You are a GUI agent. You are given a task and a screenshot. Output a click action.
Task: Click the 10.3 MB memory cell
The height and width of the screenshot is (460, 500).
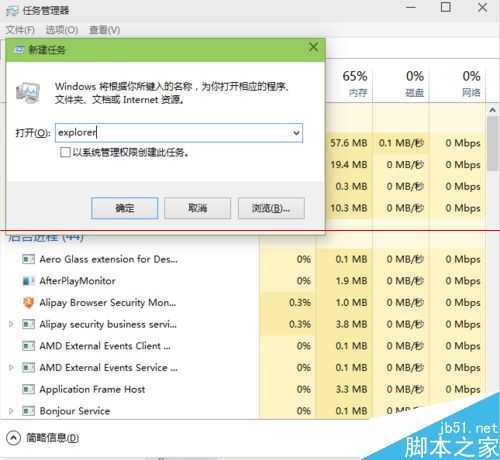(x=348, y=208)
